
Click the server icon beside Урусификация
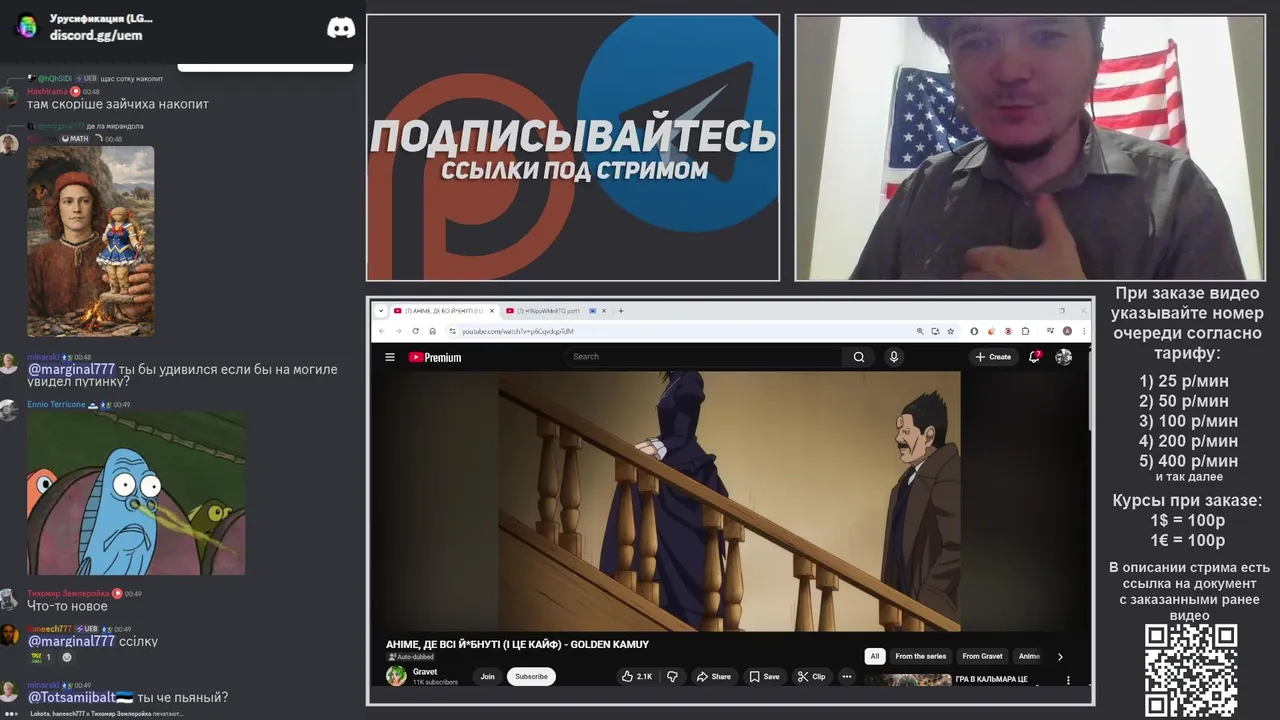tap(27, 26)
